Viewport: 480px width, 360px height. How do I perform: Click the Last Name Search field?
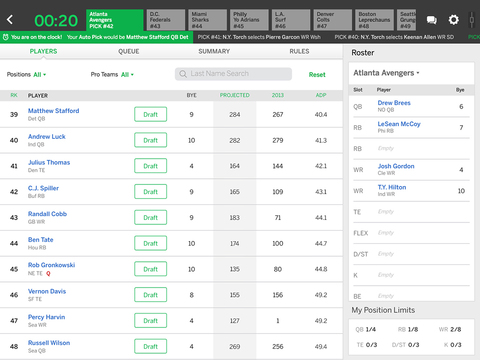[x=233, y=74]
